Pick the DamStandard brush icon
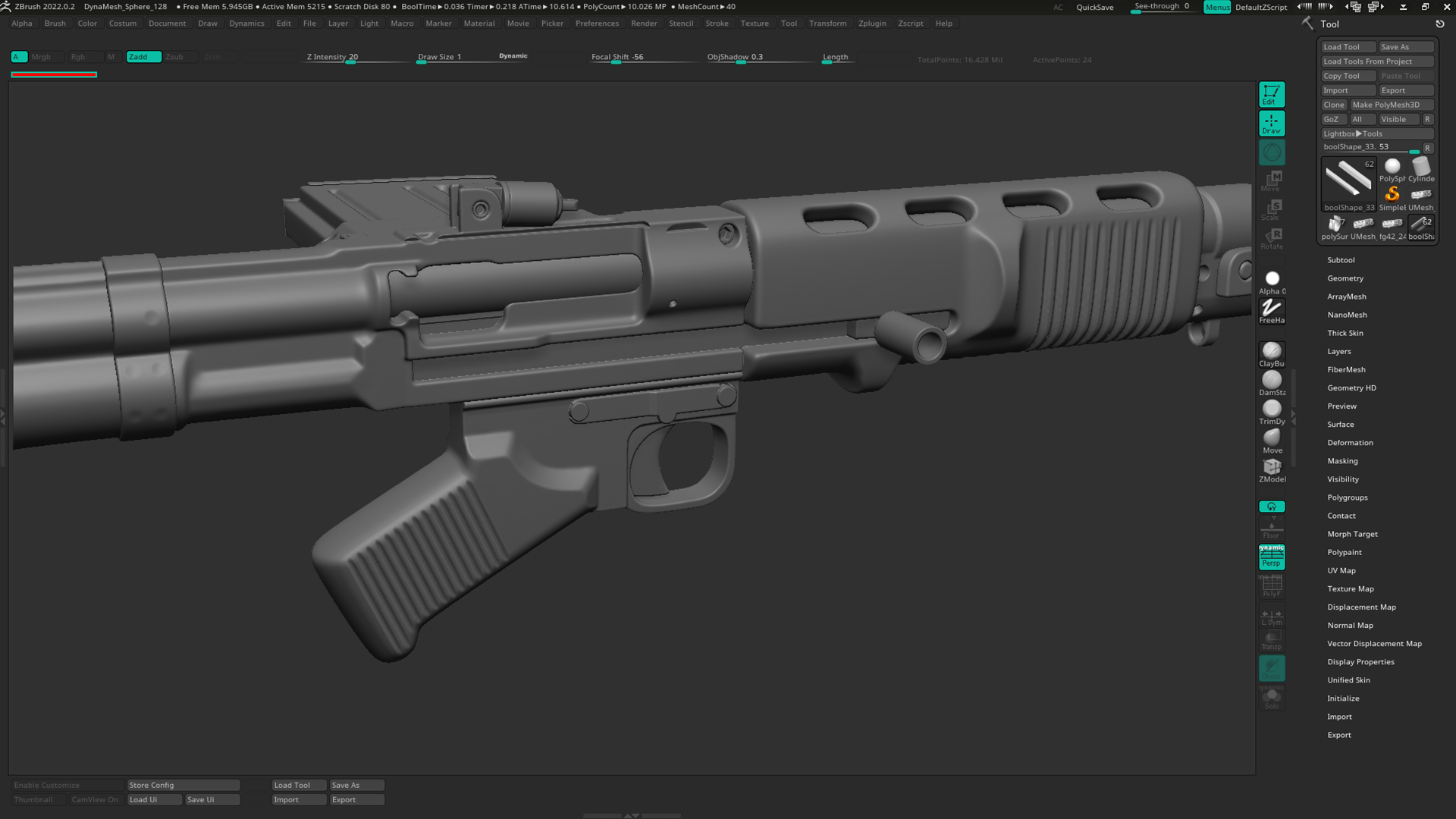This screenshot has width=1456, height=819. point(1272,381)
